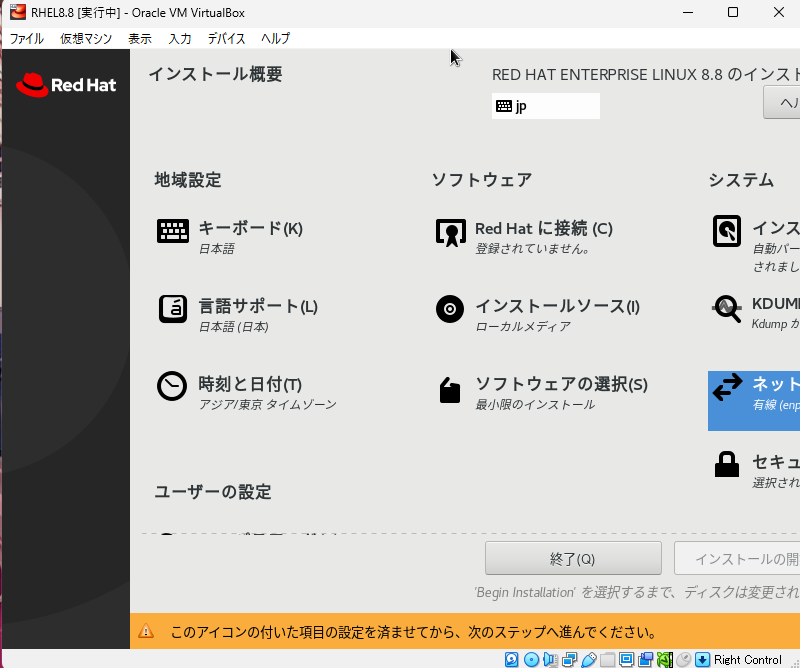Open 言語サポート(L) settings link

click(258, 306)
